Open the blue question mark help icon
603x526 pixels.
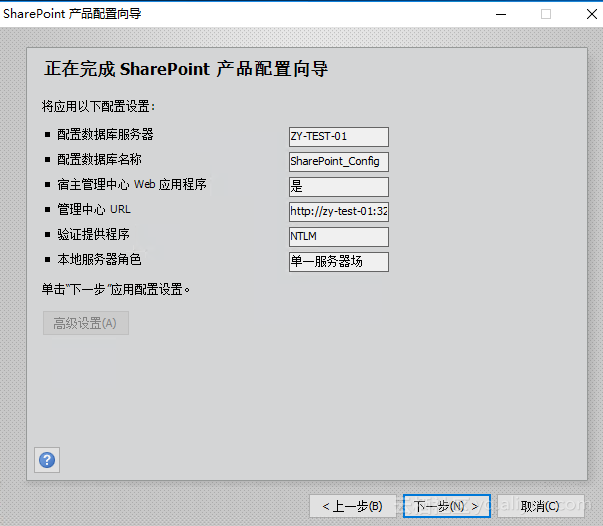click(47, 460)
